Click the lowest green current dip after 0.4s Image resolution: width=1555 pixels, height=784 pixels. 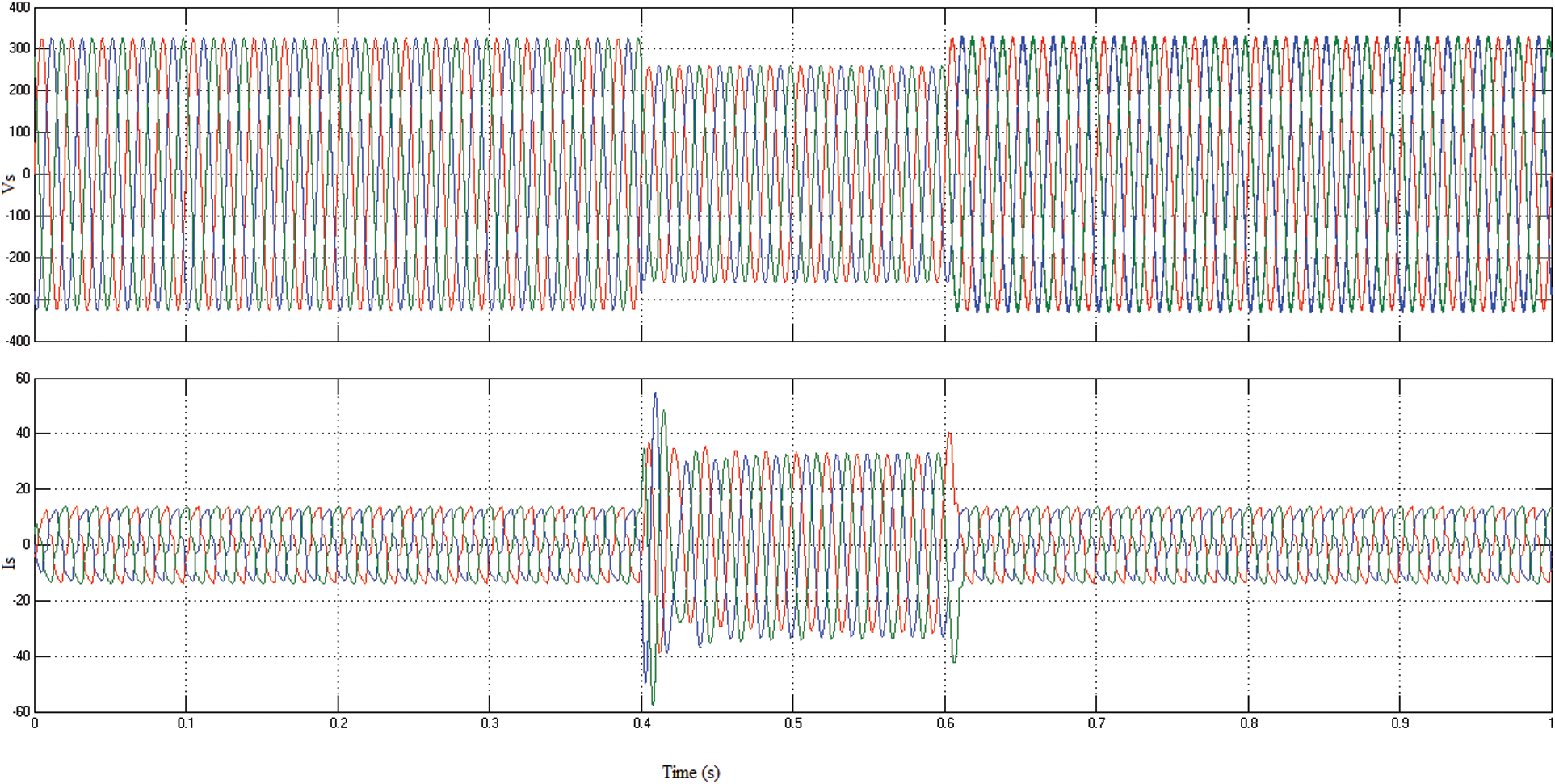(653, 704)
